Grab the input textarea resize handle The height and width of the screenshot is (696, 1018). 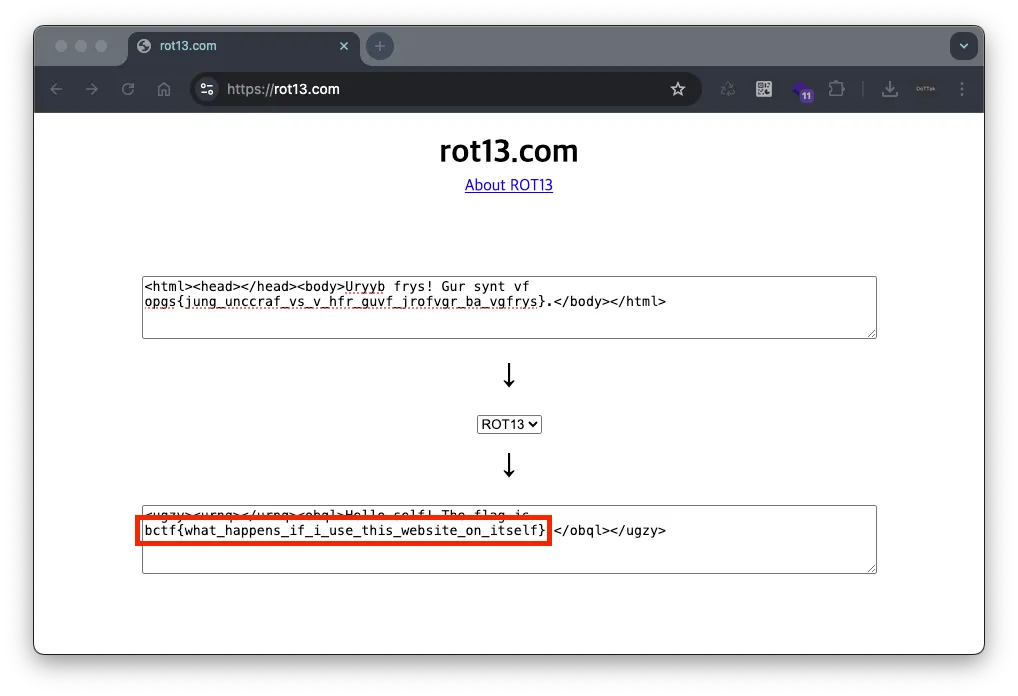[871, 333]
